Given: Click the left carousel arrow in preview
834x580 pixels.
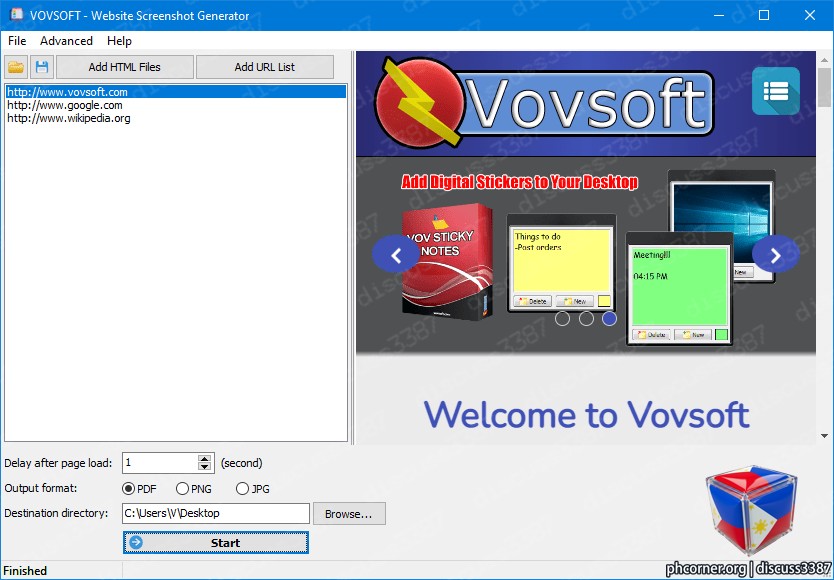Looking at the screenshot, I should point(396,255).
